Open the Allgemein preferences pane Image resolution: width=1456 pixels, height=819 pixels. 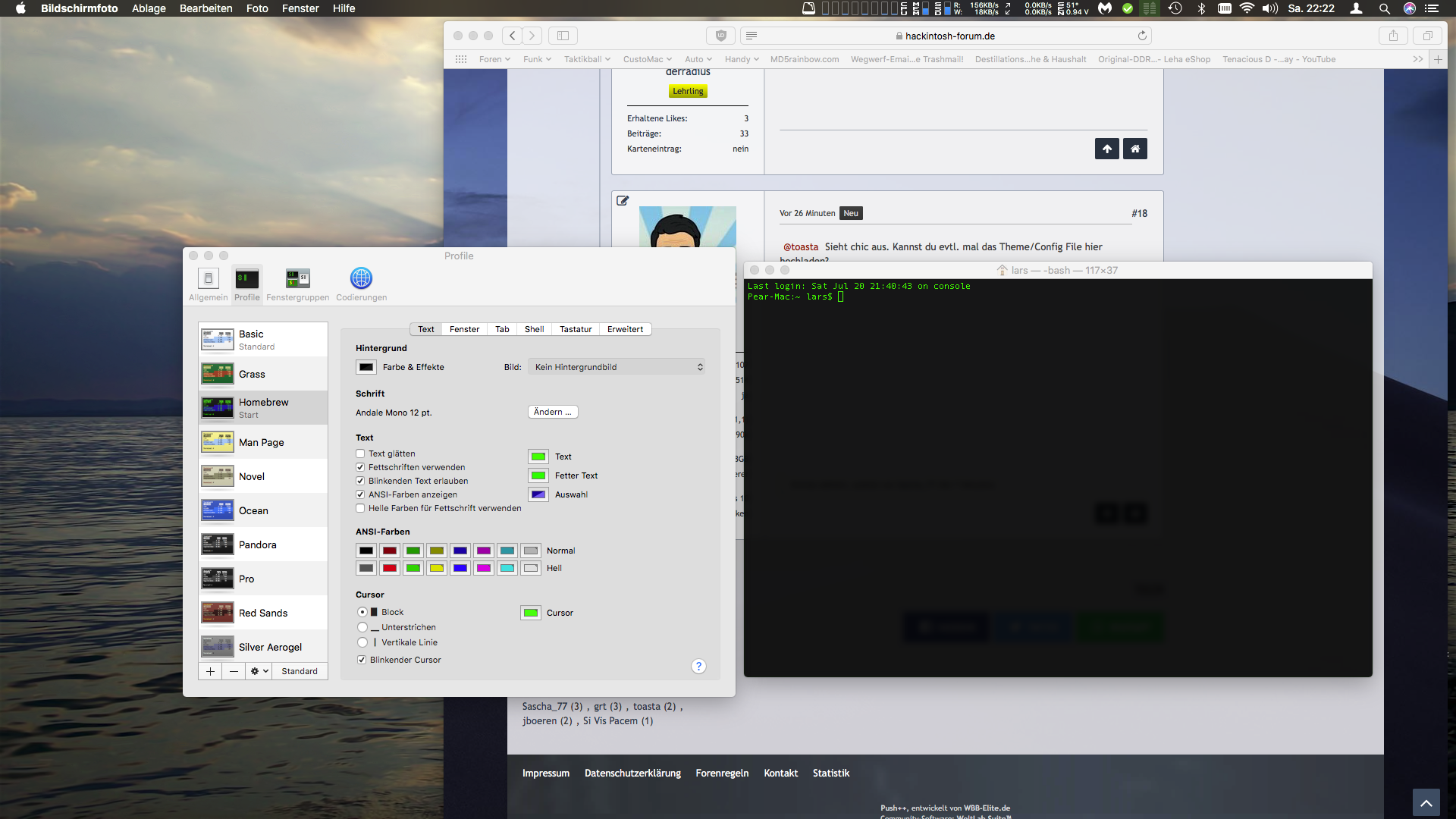pos(208,284)
